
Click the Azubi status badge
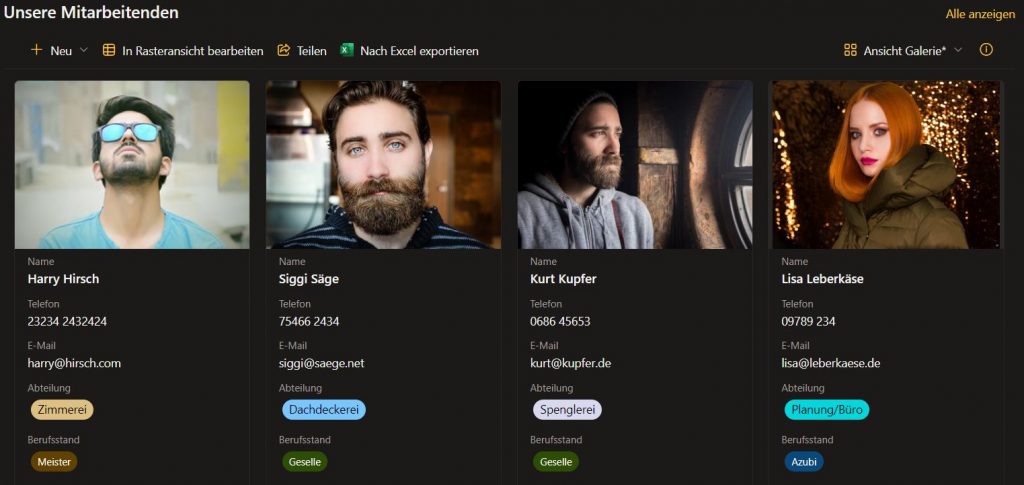803,462
